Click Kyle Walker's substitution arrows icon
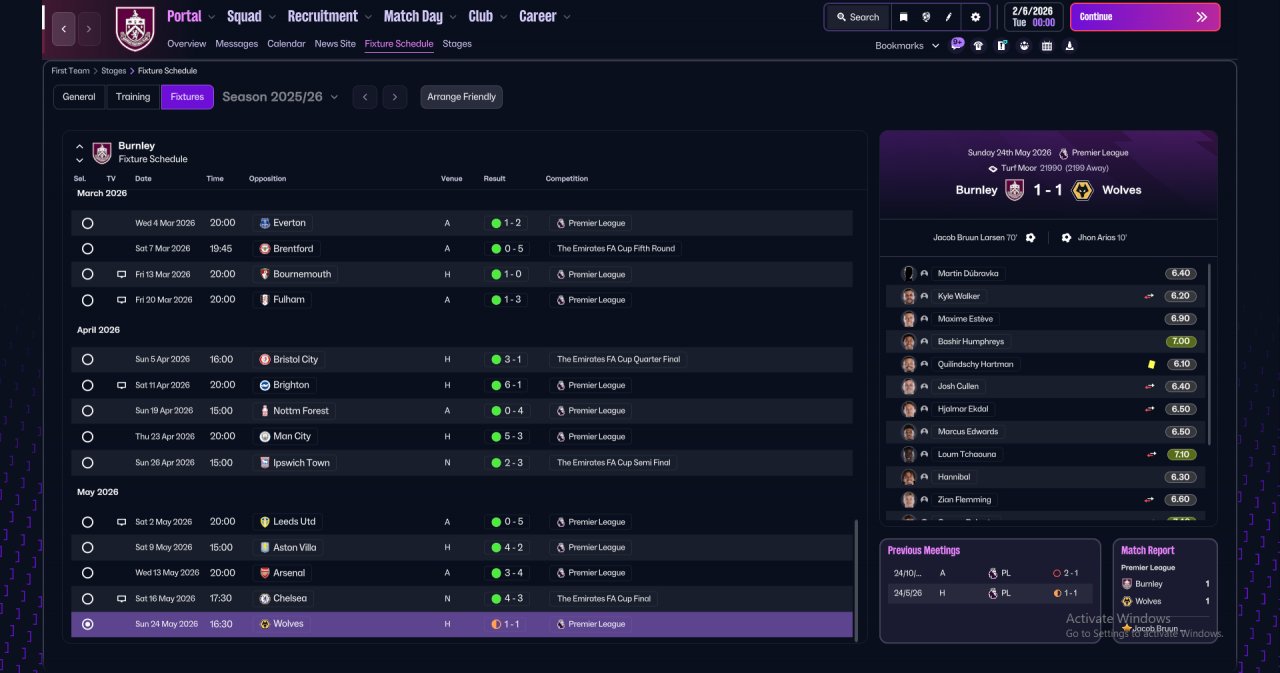The height and width of the screenshot is (673, 1280). pos(1150,296)
